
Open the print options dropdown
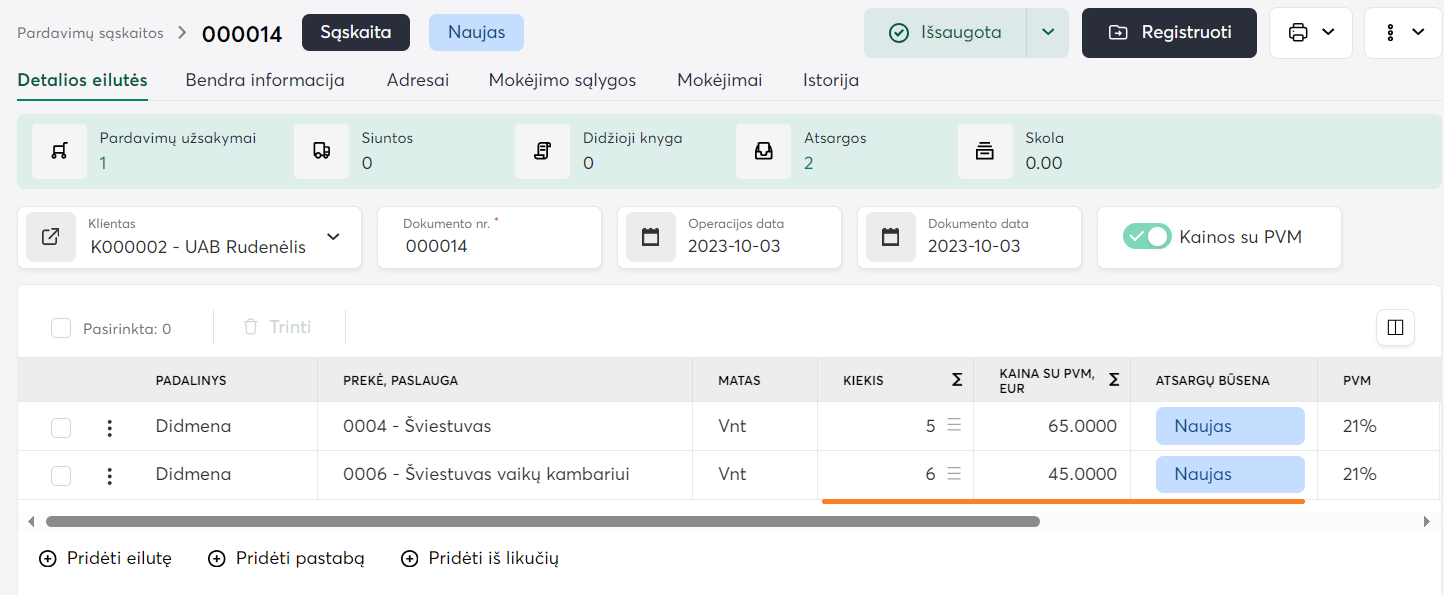point(1311,32)
